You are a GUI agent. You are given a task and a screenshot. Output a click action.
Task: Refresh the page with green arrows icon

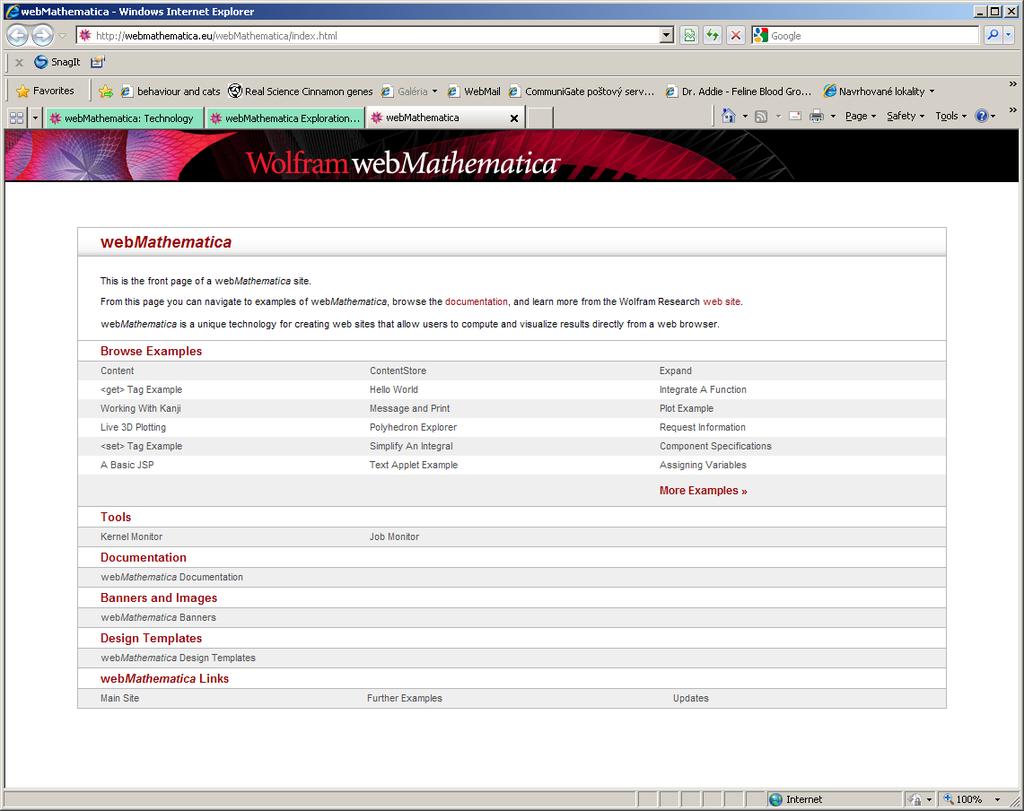tap(712, 36)
